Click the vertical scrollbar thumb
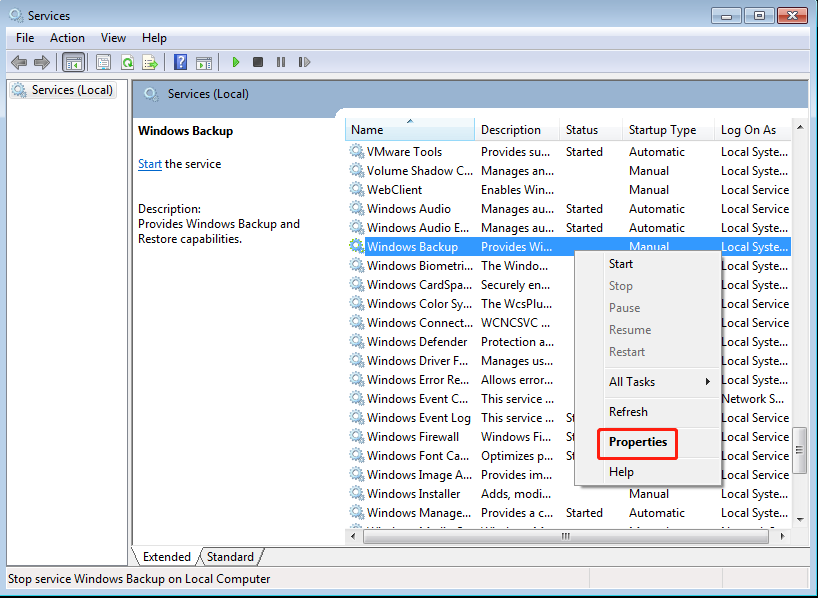 (799, 450)
